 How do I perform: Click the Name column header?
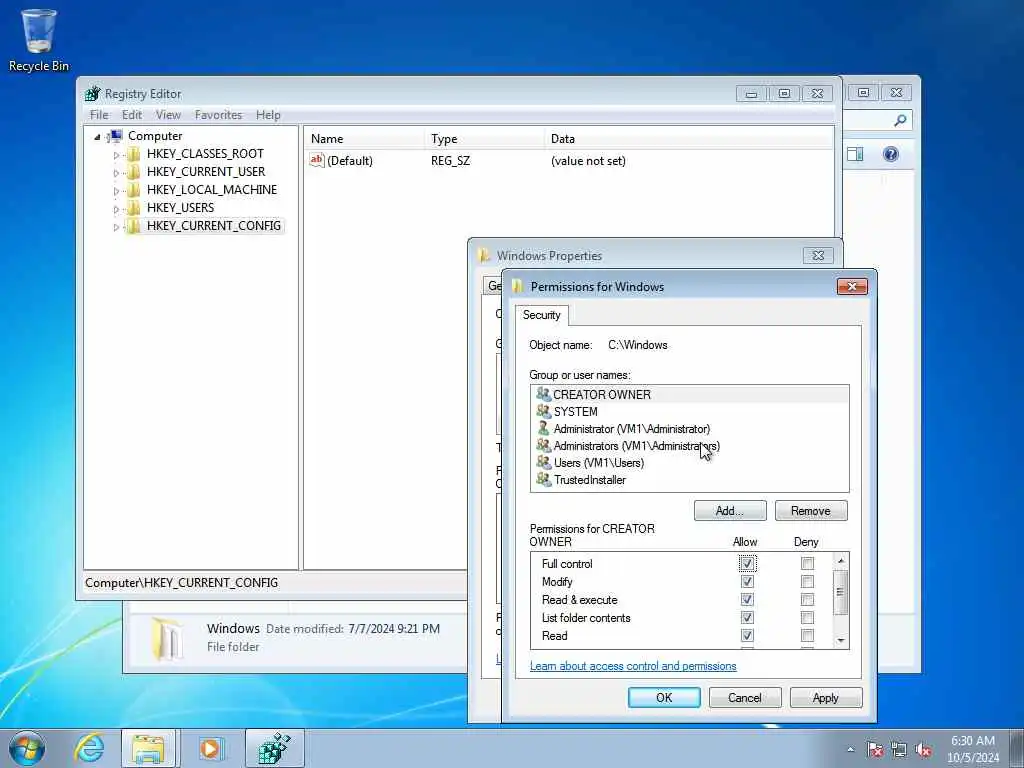click(x=364, y=138)
